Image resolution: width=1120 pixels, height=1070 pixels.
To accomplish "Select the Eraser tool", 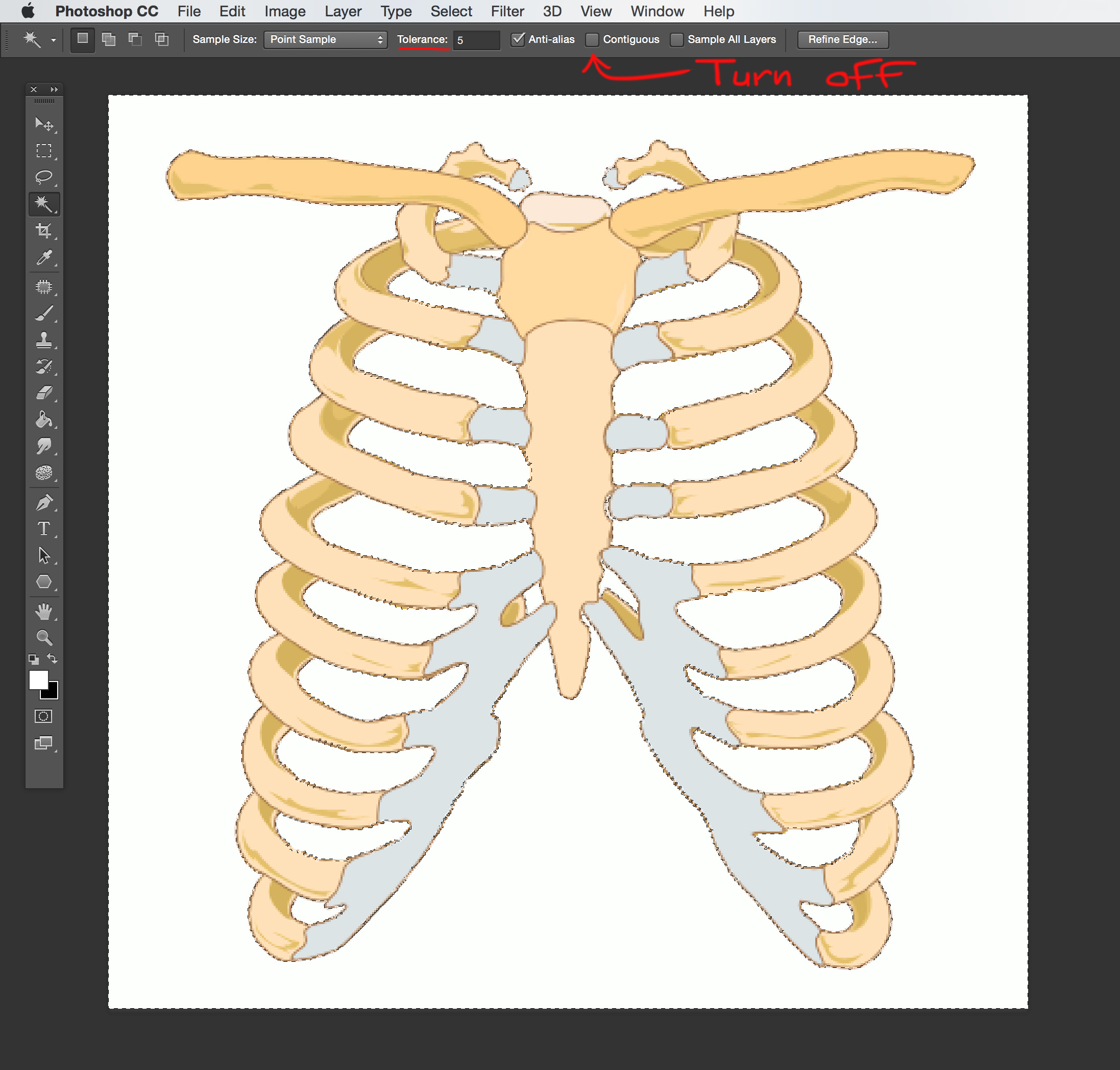I will [44, 393].
